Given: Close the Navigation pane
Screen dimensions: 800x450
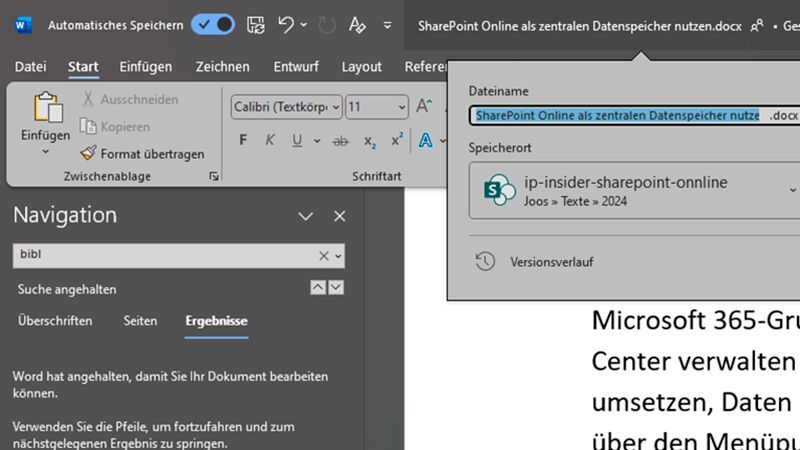Looking at the screenshot, I should (340, 216).
